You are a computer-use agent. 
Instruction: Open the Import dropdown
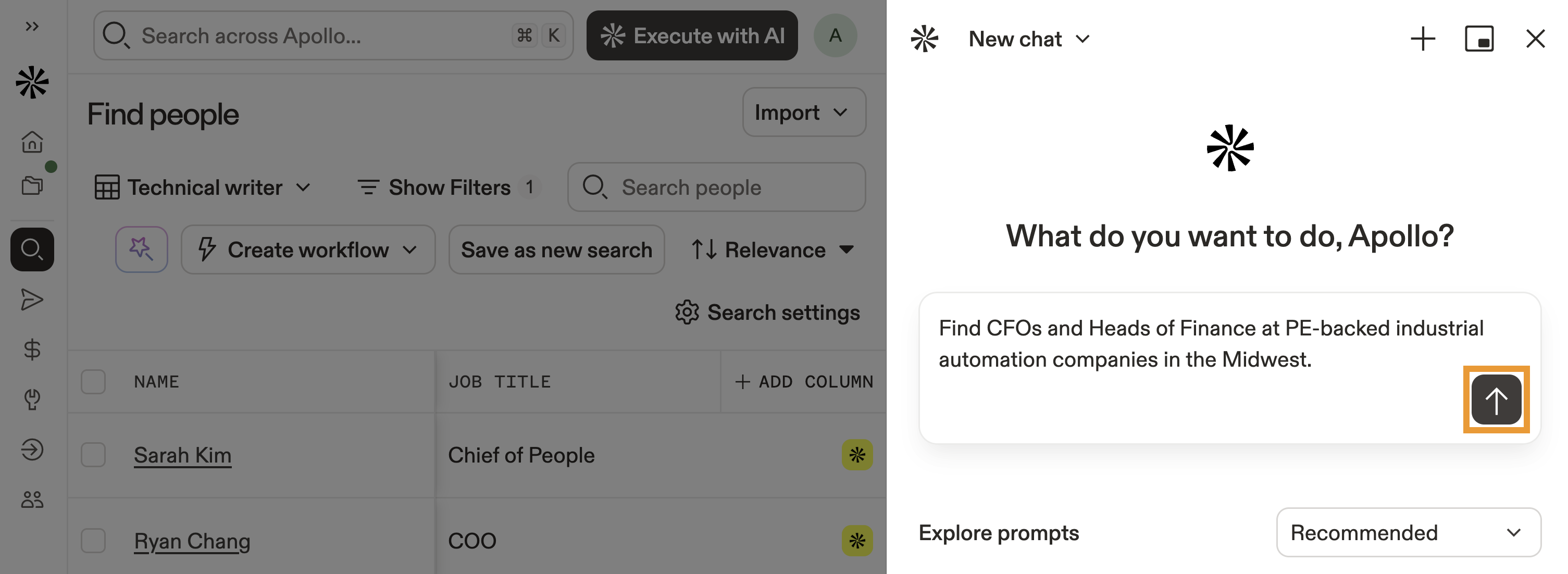pos(803,113)
